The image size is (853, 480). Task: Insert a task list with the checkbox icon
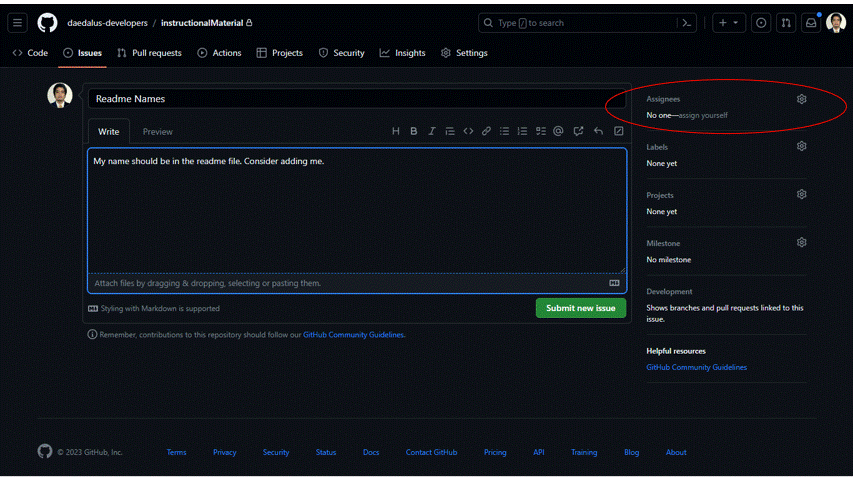pos(540,131)
